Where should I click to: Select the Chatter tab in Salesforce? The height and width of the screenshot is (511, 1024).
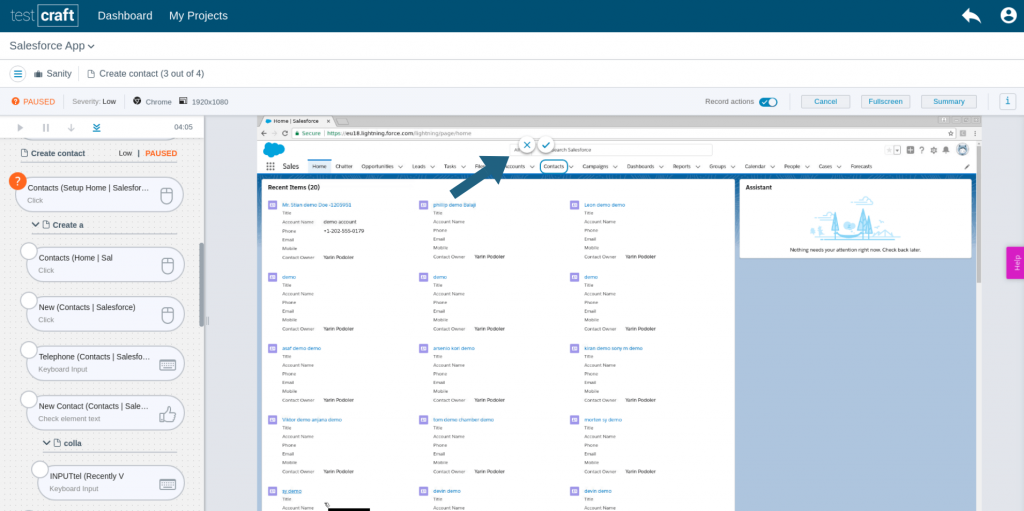[x=344, y=167]
